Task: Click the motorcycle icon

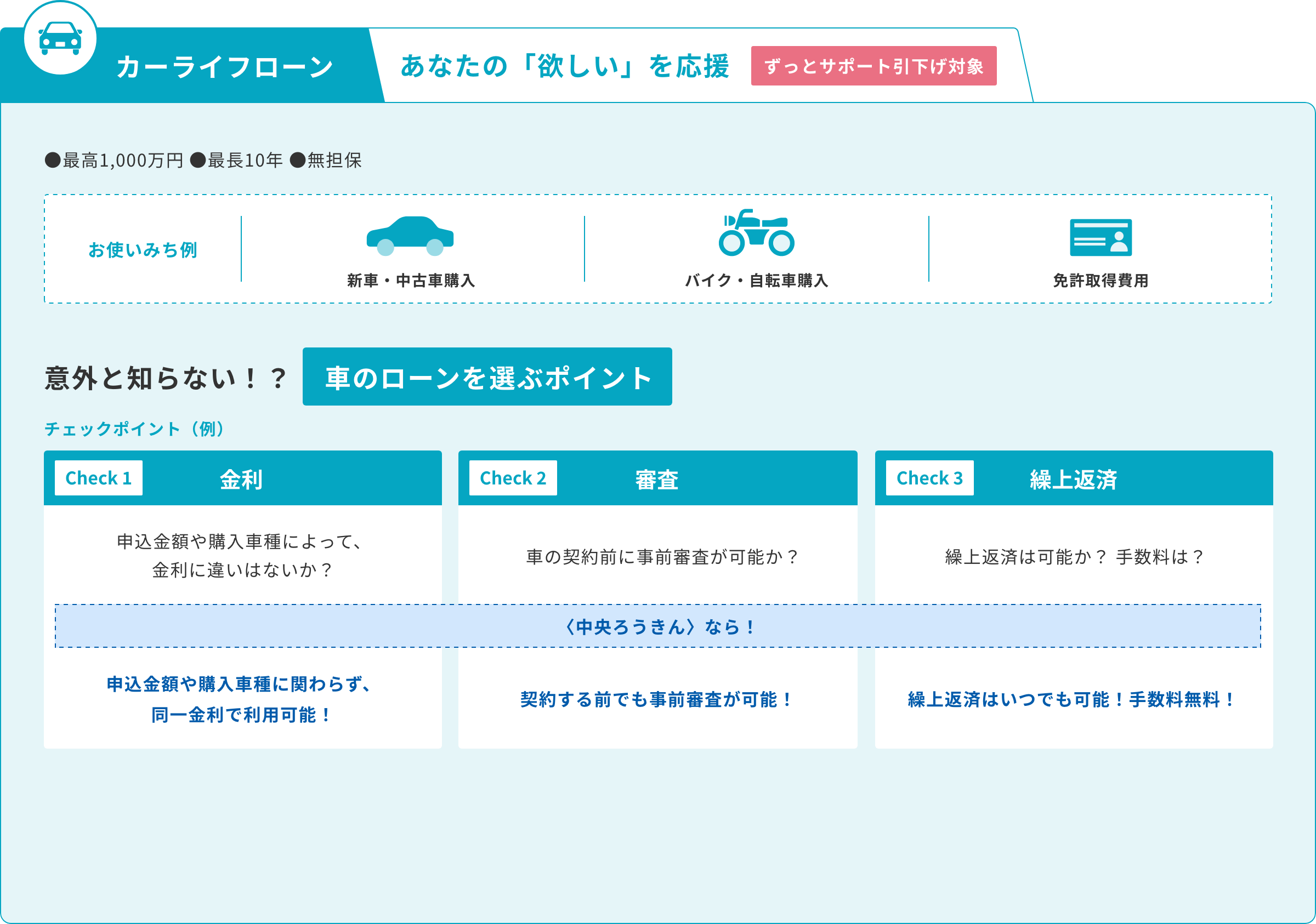Action: point(756,232)
